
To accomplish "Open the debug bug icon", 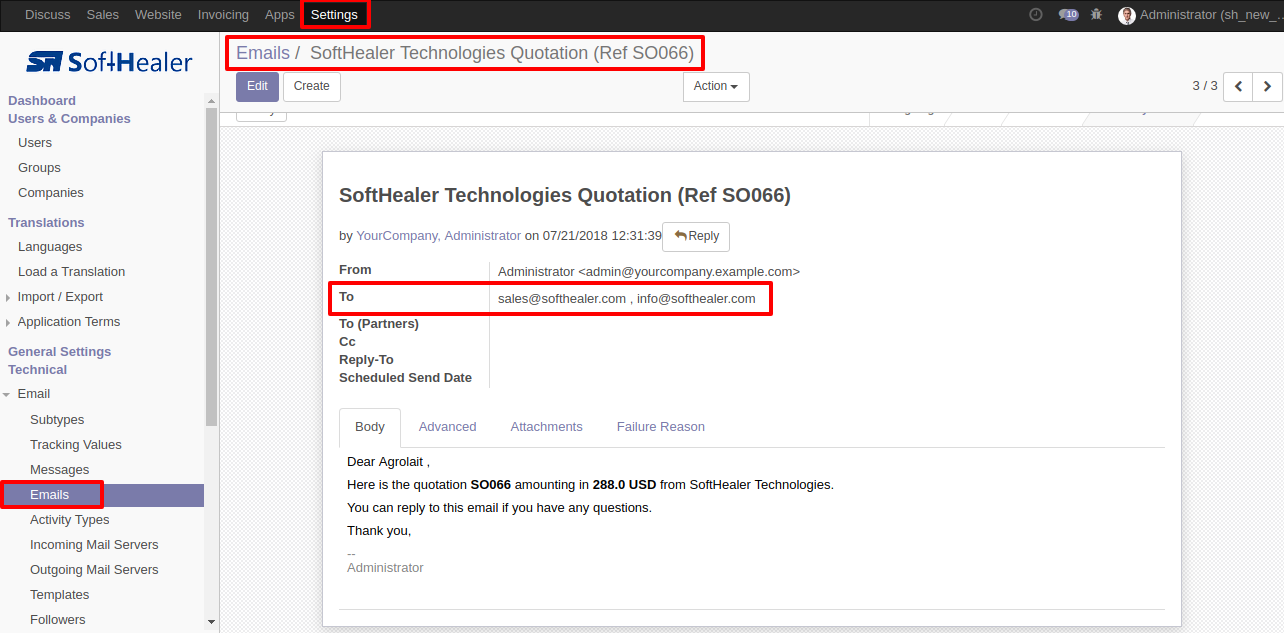I will (1097, 15).
